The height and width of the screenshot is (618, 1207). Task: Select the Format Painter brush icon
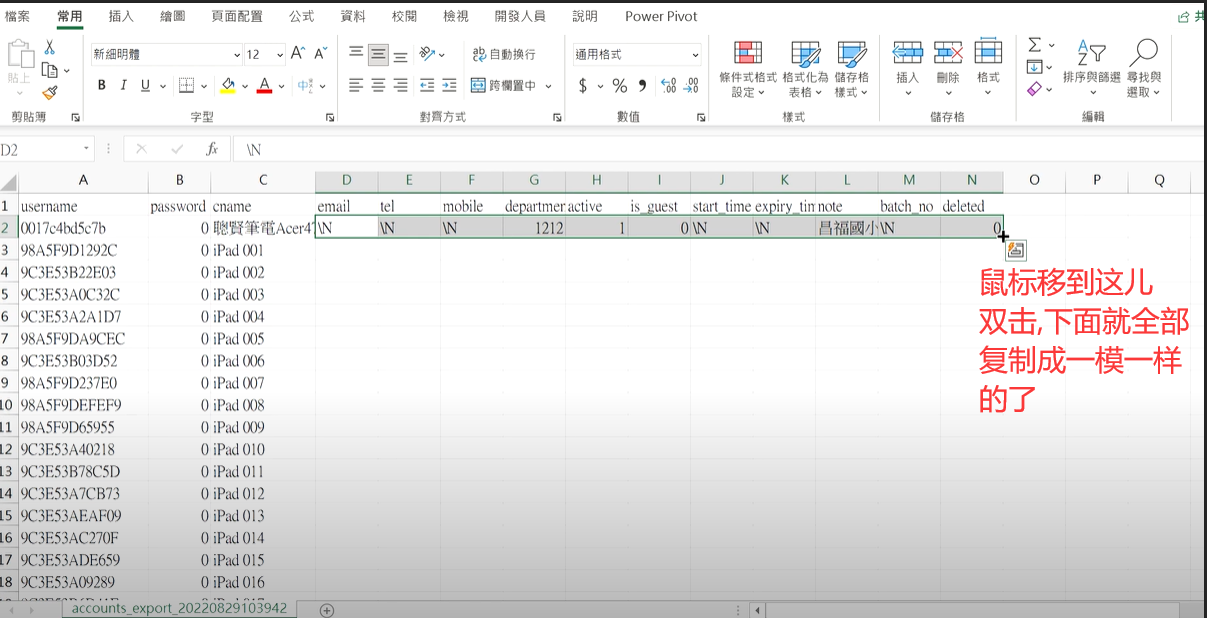[49, 92]
